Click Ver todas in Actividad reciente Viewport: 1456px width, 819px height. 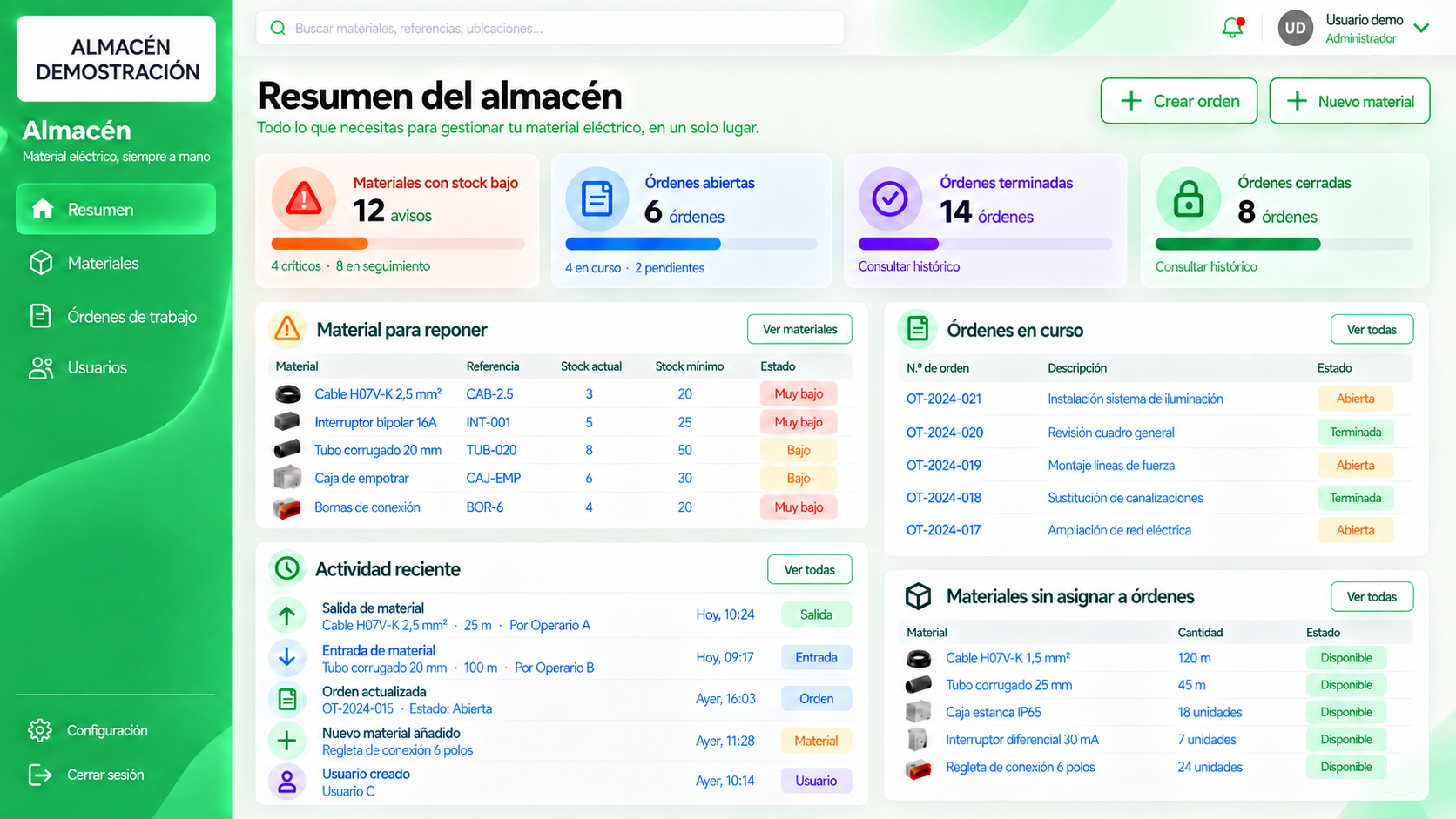tap(809, 569)
